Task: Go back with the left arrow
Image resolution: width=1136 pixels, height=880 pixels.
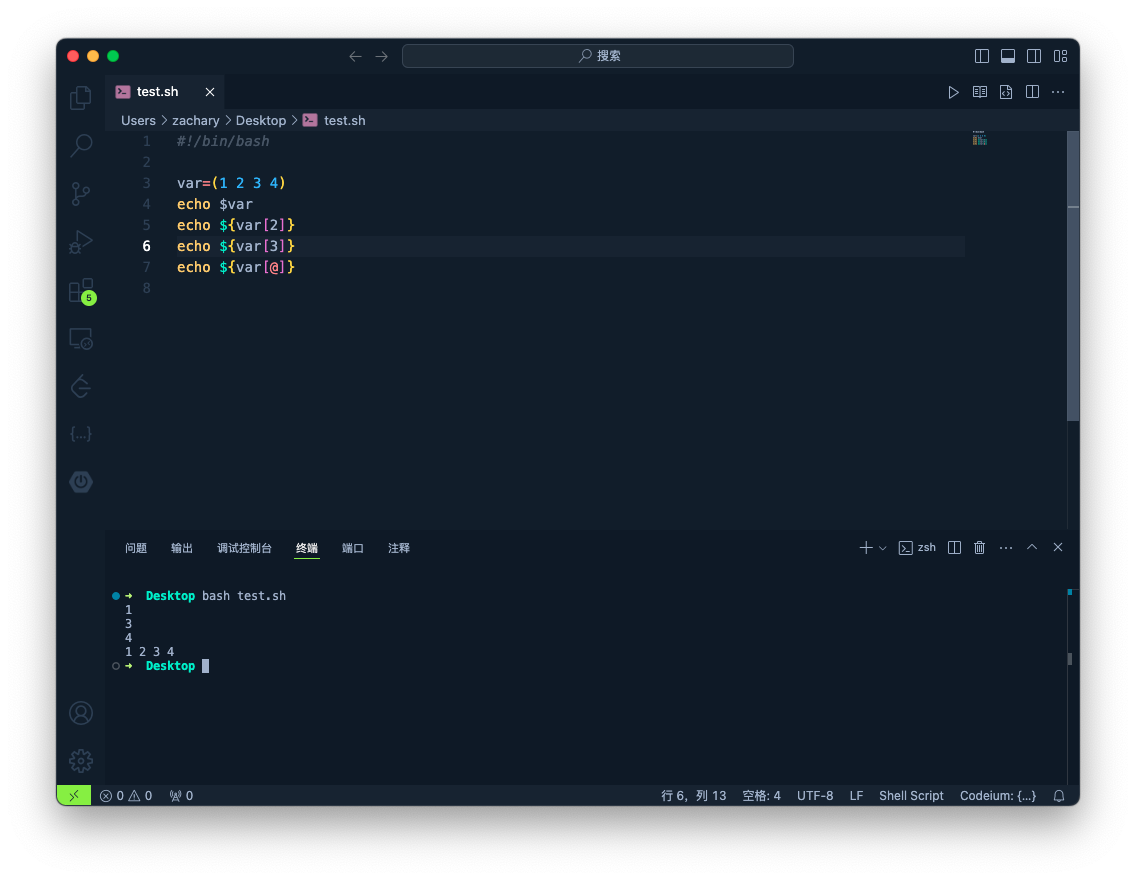Action: 355,56
